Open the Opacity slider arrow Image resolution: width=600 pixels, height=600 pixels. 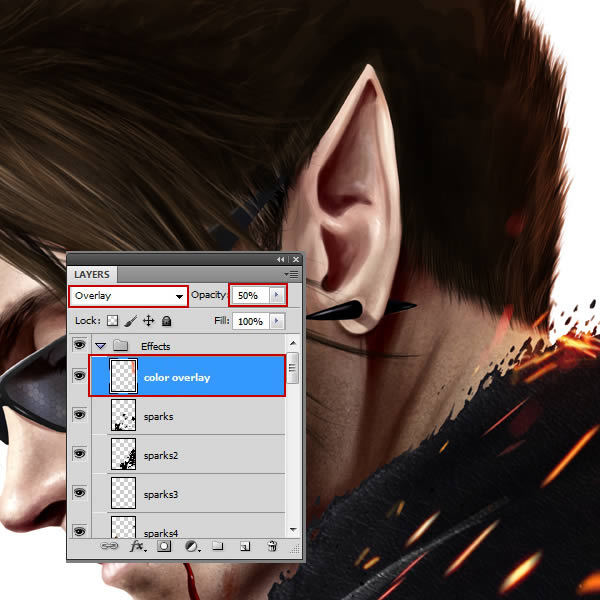point(277,295)
